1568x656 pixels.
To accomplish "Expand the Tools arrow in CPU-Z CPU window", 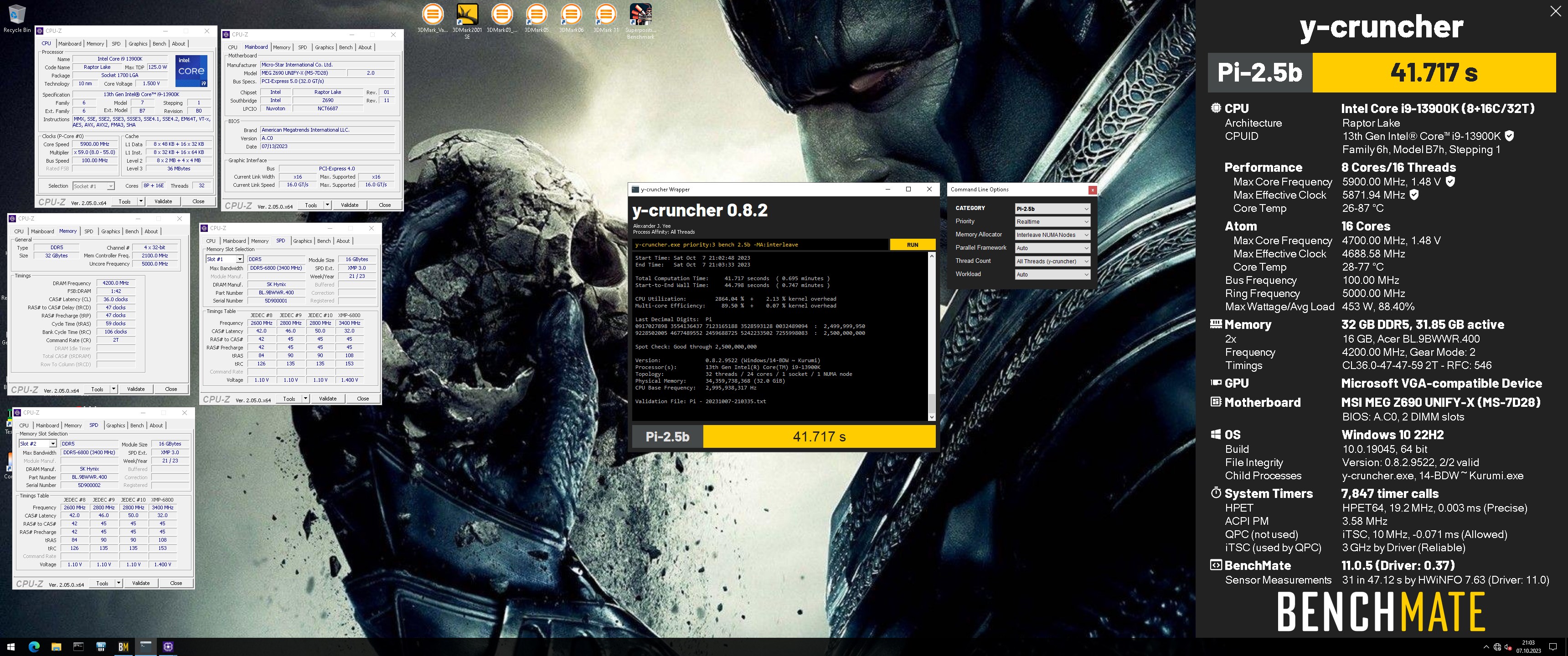I will (x=140, y=201).
